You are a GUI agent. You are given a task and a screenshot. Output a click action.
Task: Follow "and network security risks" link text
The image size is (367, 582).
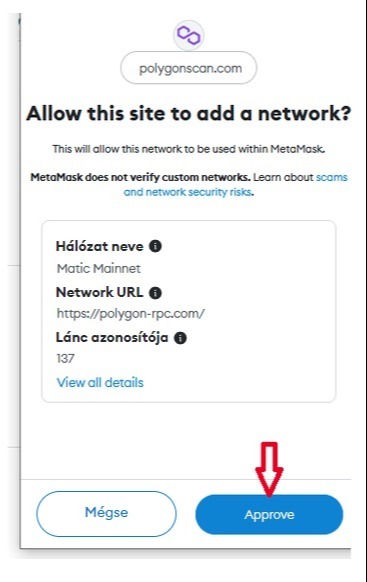pyautogui.click(x=188, y=192)
